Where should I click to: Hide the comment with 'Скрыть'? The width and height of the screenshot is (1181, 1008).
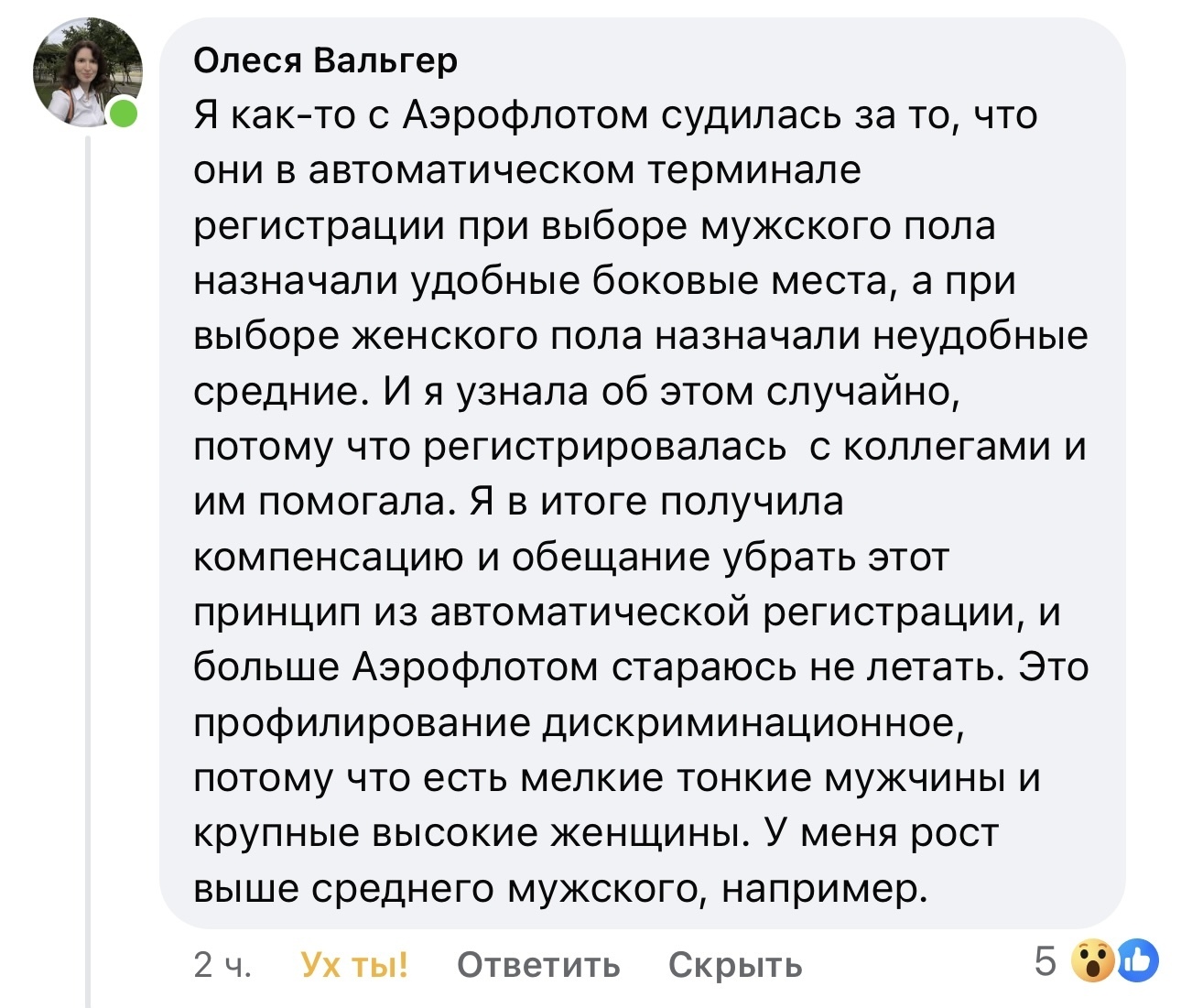[735, 964]
